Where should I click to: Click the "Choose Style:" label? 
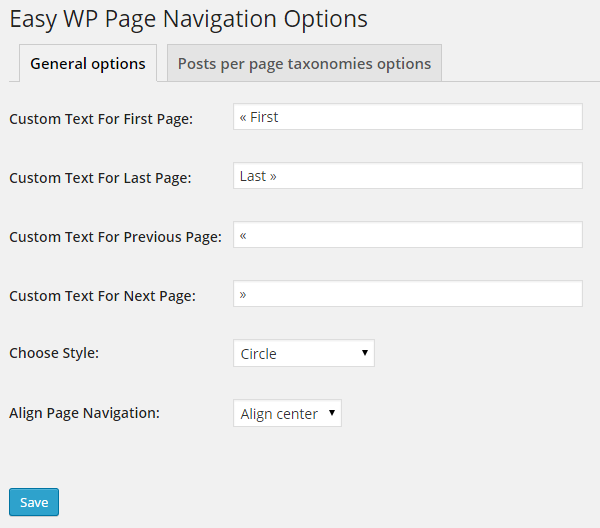point(54,353)
